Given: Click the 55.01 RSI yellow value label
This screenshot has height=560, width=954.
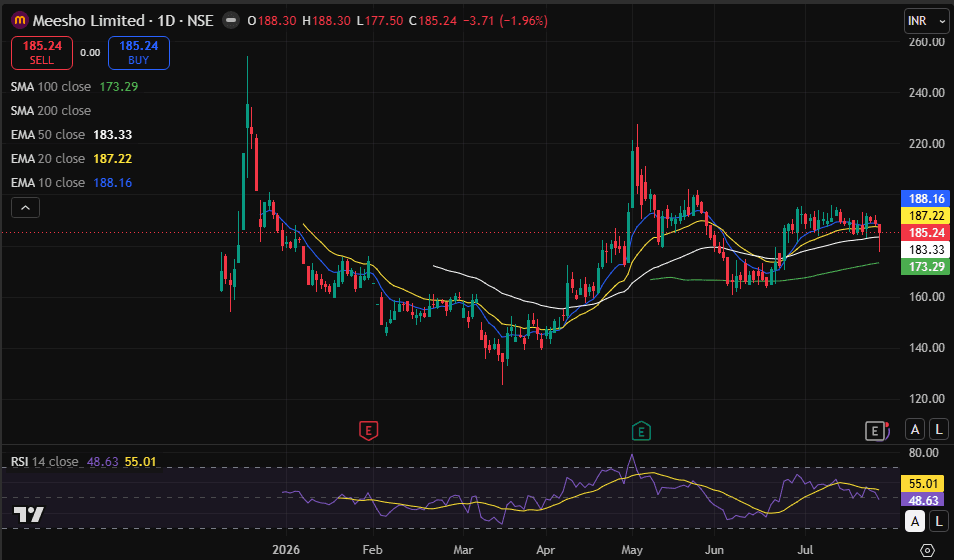Looking at the screenshot, I should [922, 484].
